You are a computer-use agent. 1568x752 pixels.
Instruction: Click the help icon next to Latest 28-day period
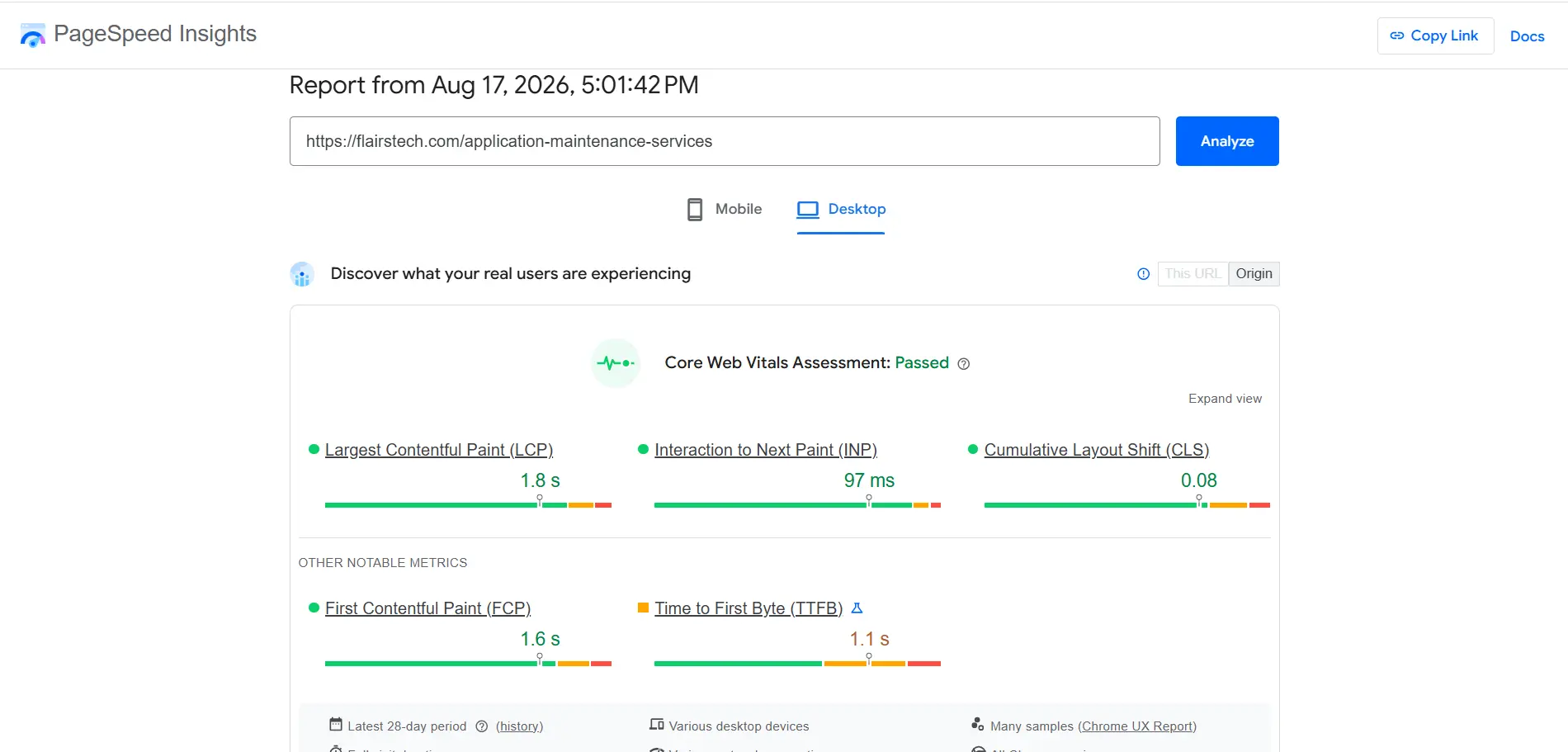[482, 726]
